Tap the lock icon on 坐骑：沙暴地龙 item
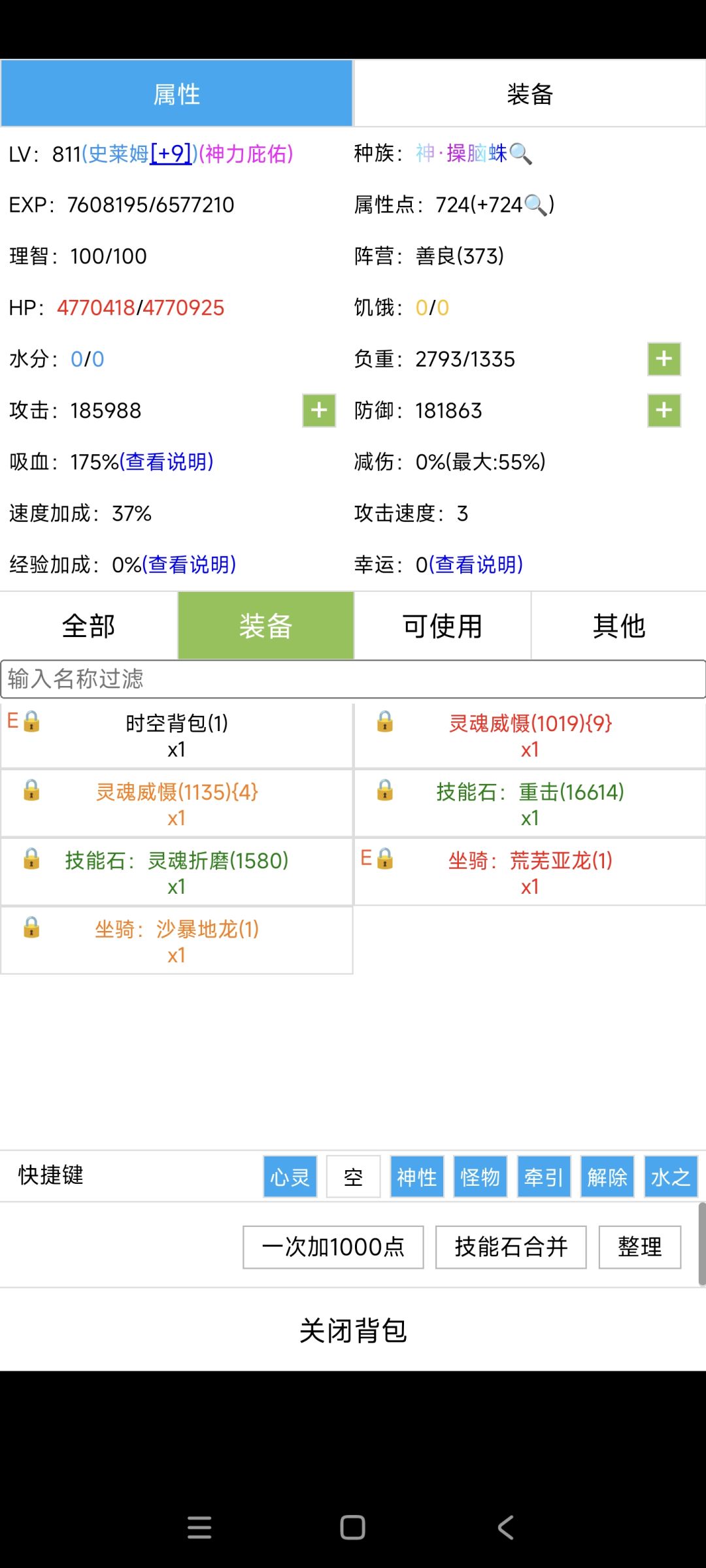This screenshot has height=1568, width=706. click(31, 927)
